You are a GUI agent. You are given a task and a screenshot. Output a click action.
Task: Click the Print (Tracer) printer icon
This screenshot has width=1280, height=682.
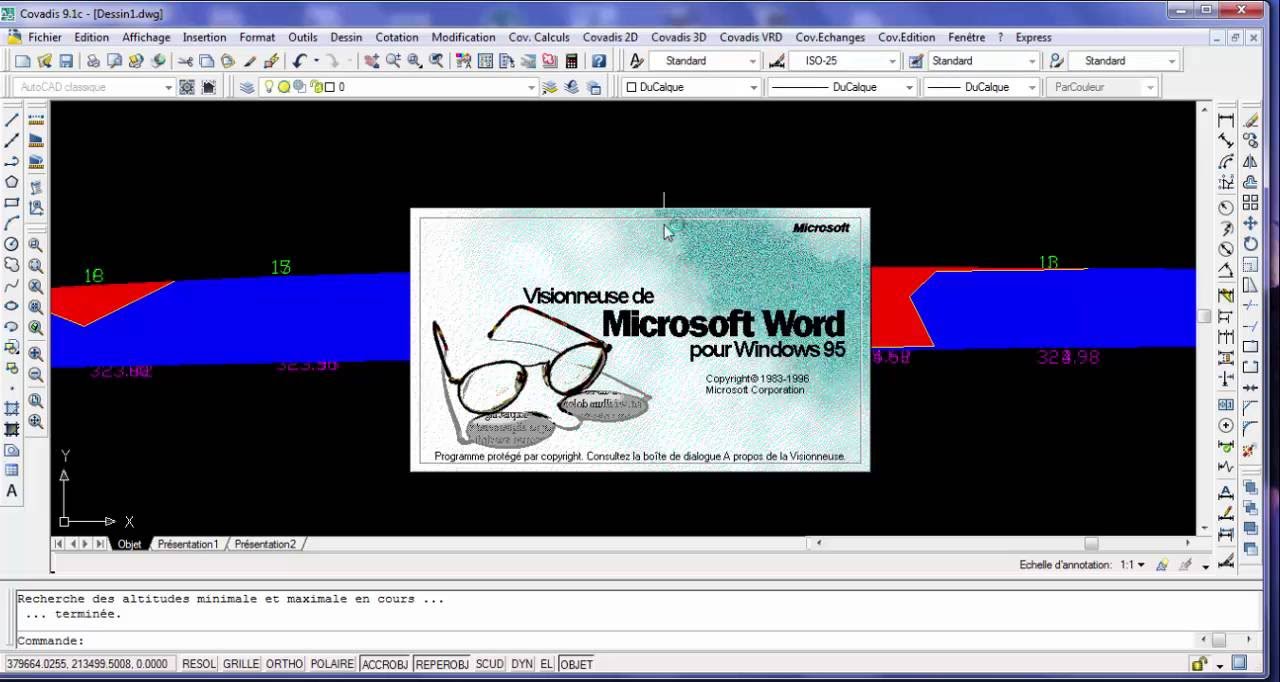coord(93,61)
